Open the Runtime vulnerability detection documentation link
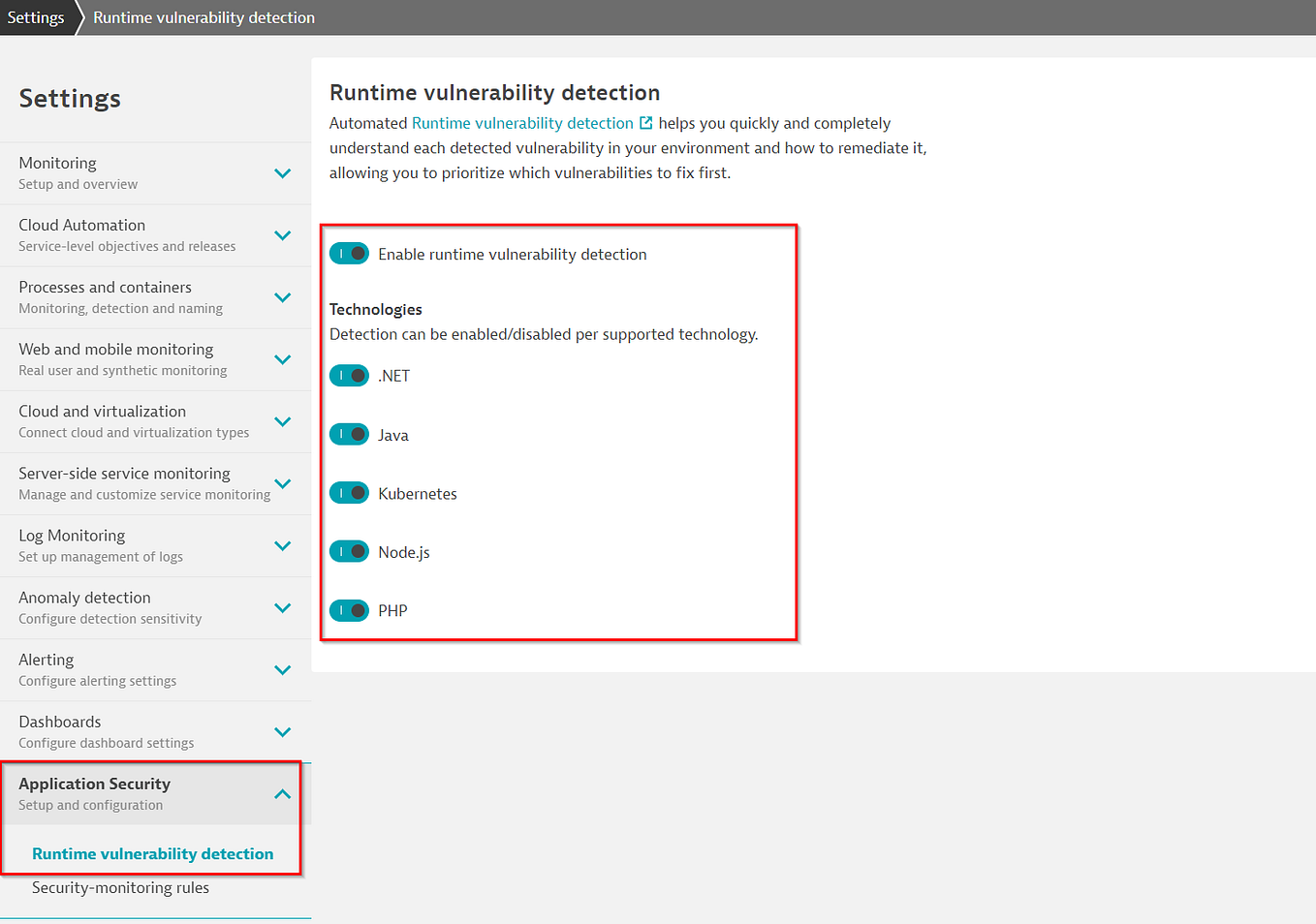 pos(520,123)
